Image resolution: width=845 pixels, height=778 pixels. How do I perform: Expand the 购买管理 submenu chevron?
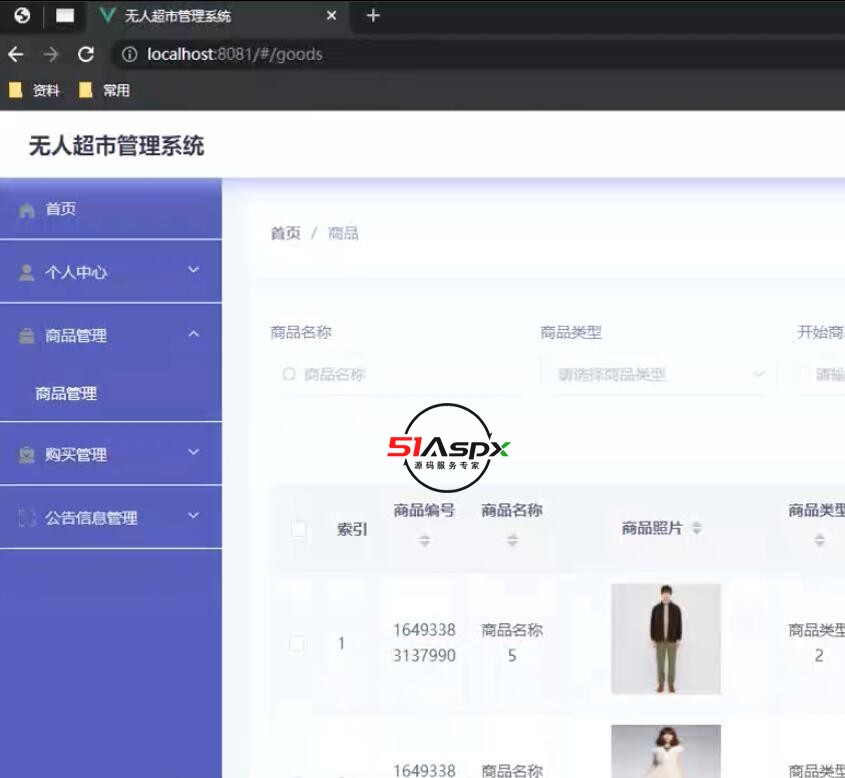point(194,452)
